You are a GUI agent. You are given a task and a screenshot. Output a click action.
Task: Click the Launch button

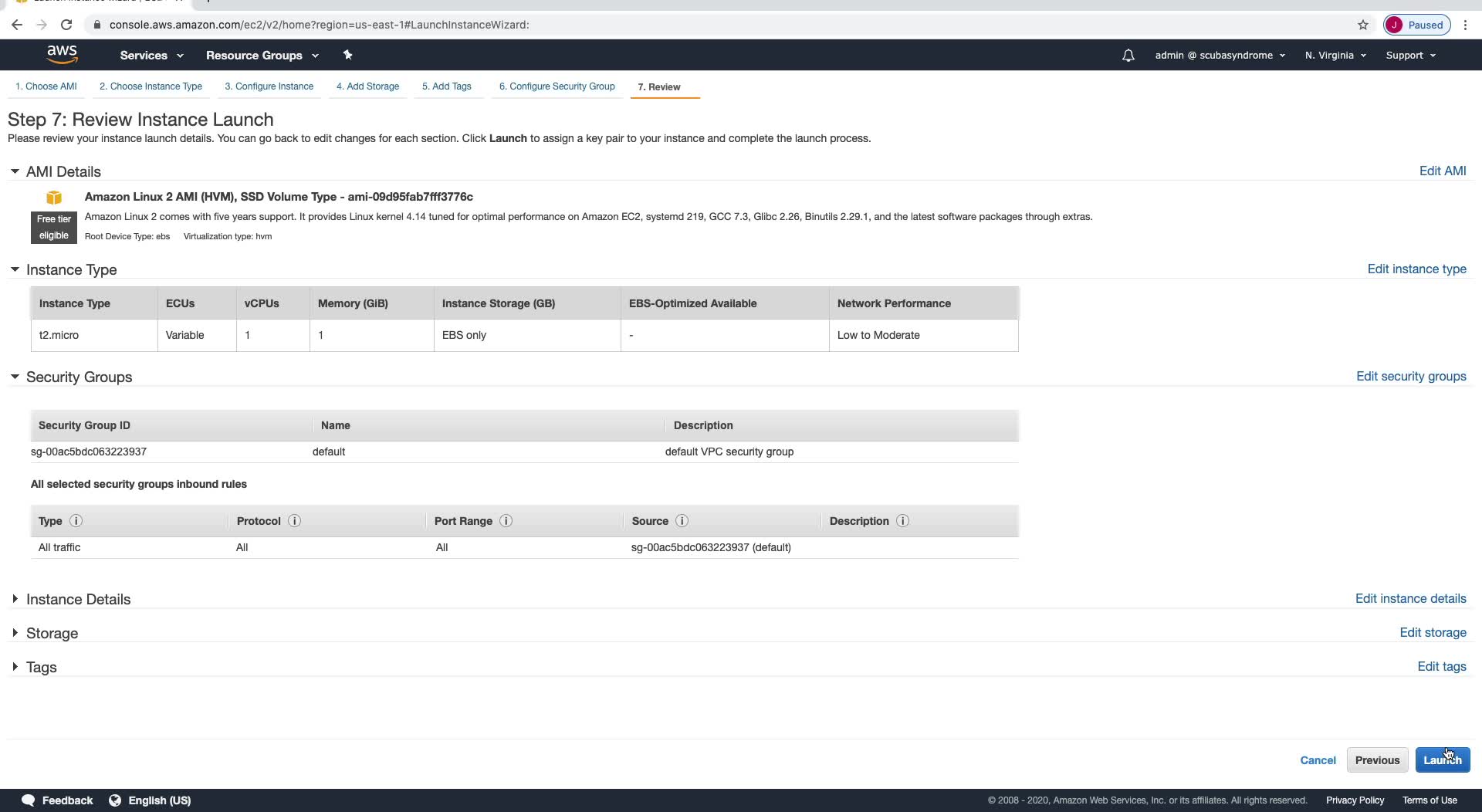click(1442, 760)
